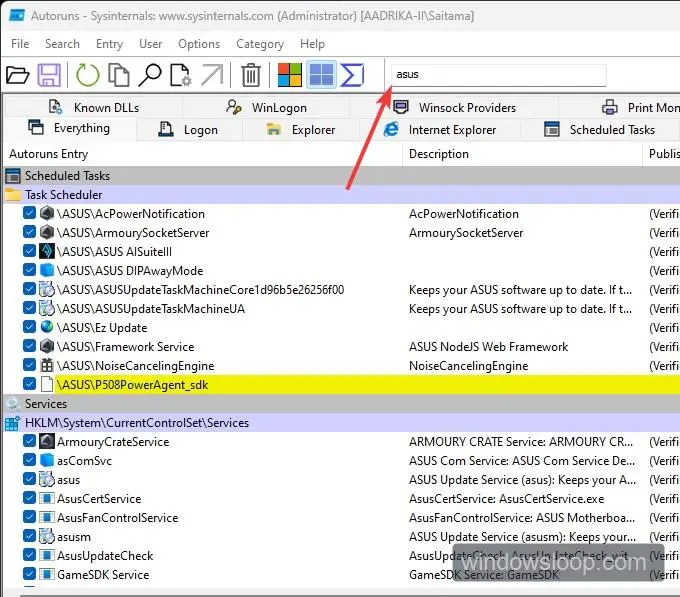Viewport: 680px width, 597px height.
Task: Select the Services category header row
Action: coord(342,404)
